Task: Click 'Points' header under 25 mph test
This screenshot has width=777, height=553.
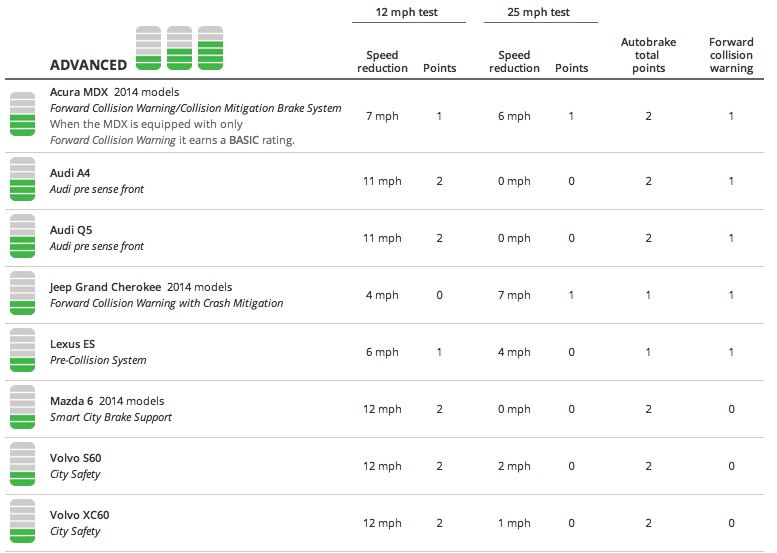Action: coord(571,68)
